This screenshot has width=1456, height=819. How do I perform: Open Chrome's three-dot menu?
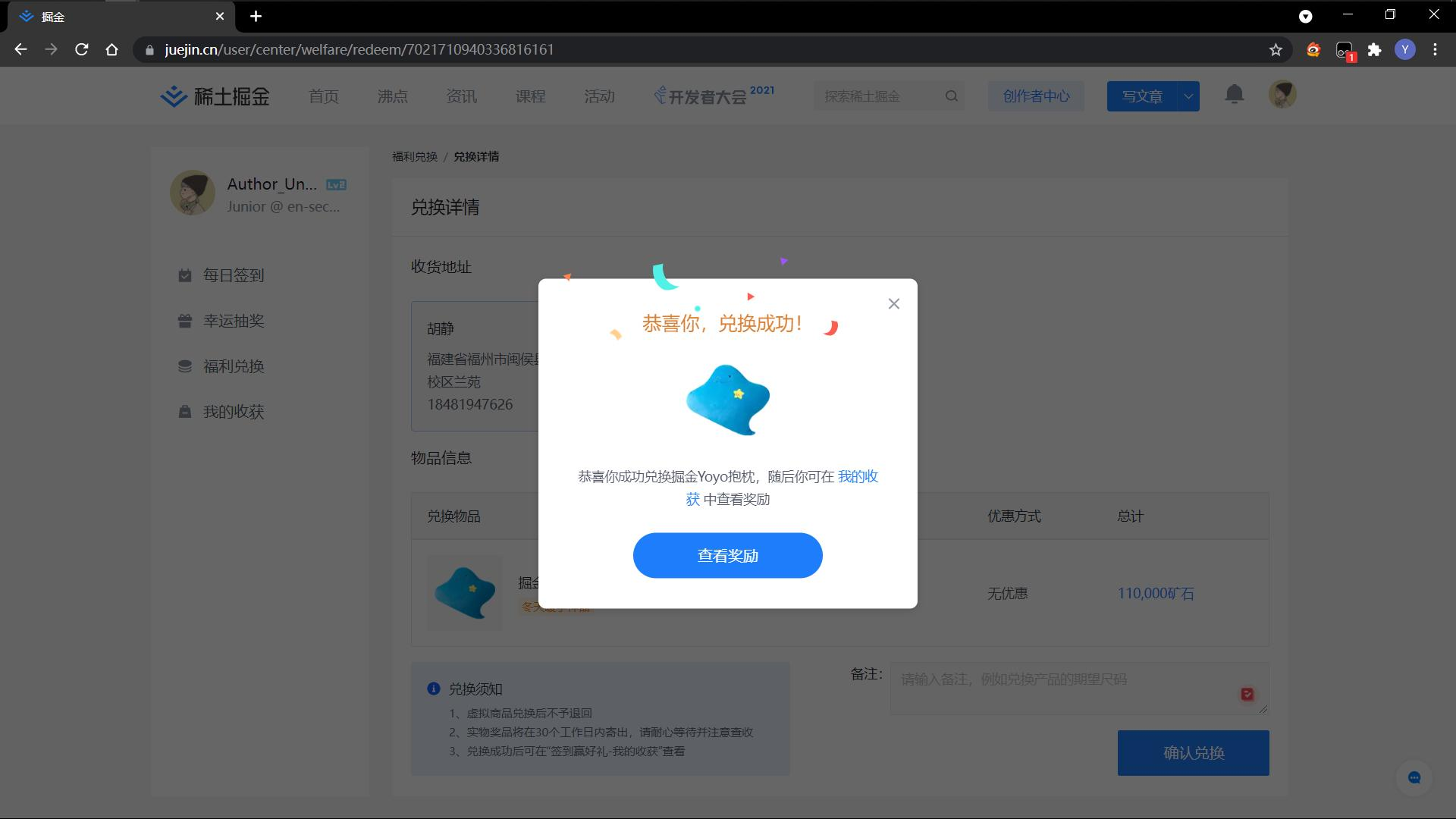(1435, 50)
